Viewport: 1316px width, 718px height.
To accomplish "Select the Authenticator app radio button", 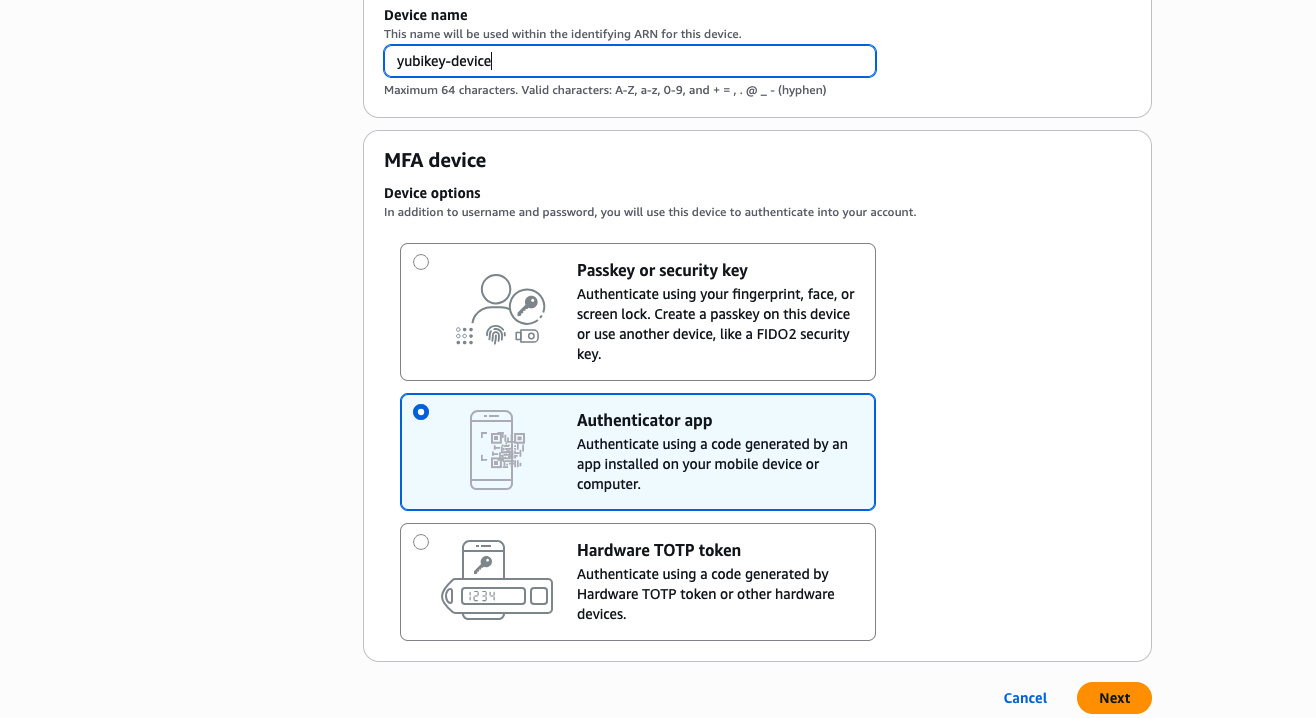I will tap(421, 411).
